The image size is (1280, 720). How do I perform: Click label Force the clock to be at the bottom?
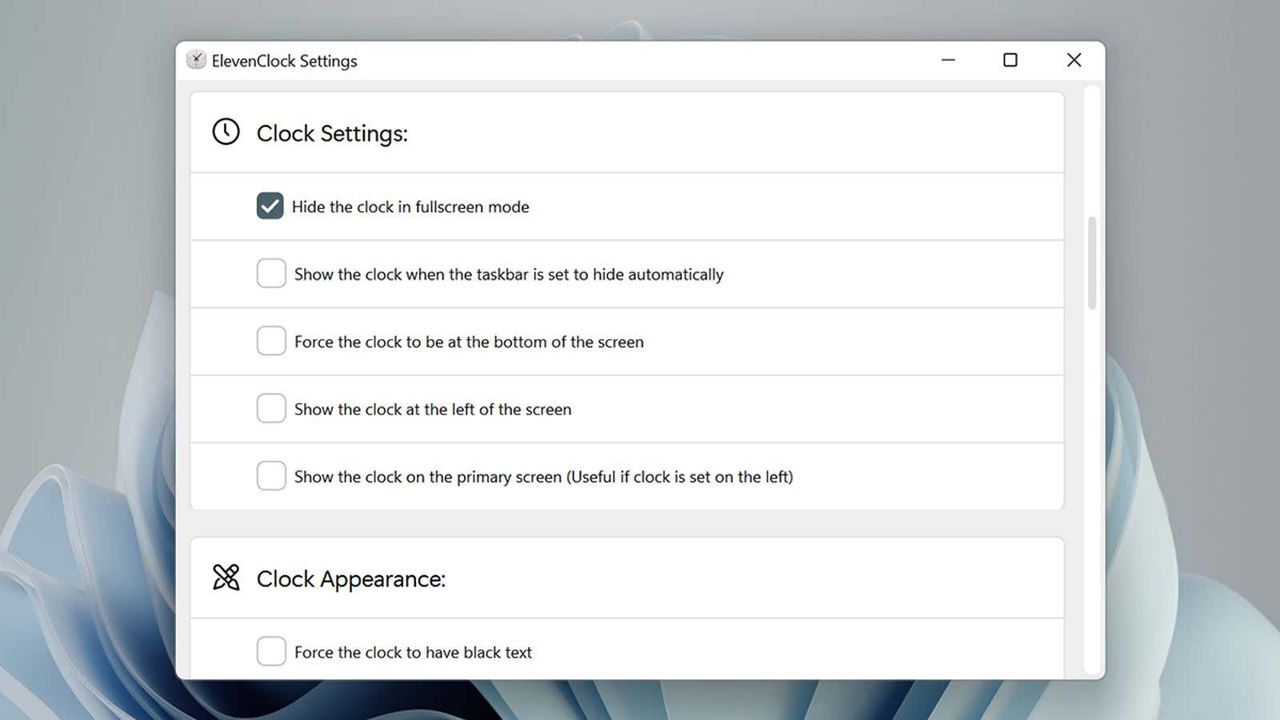469,342
